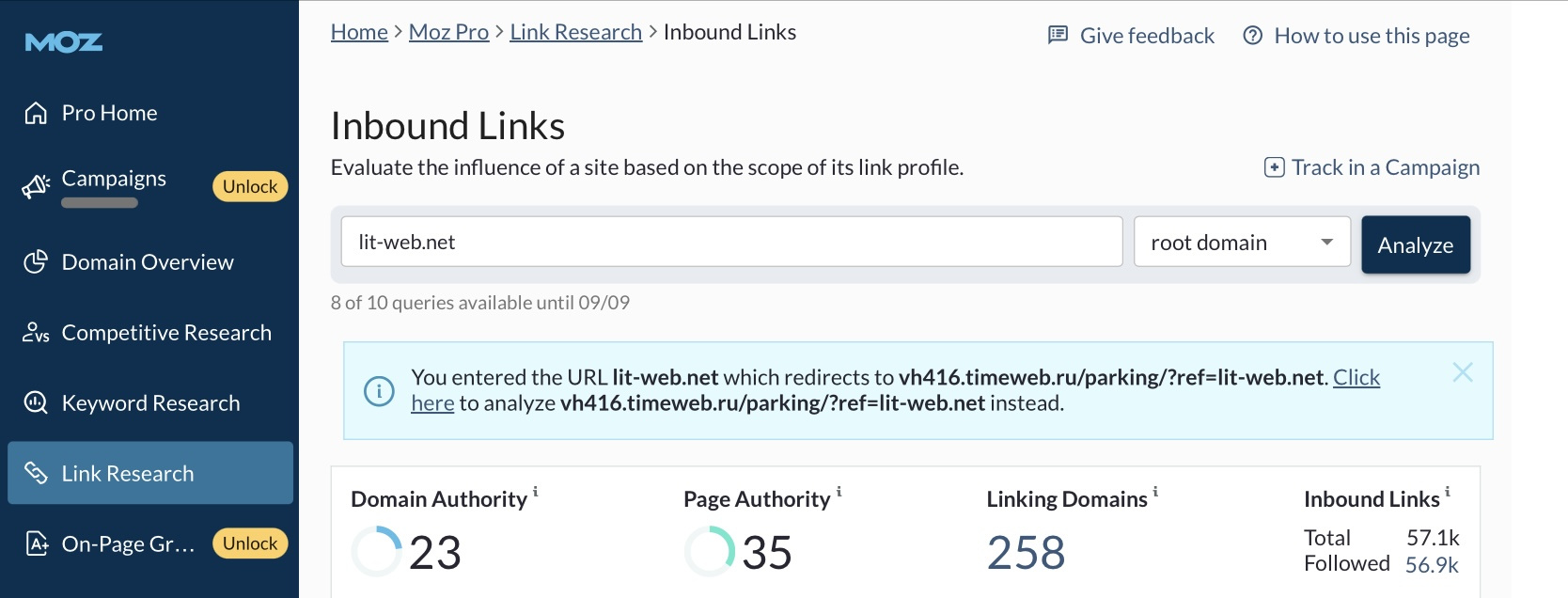Click the On-Page Grader icon
The height and width of the screenshot is (598, 1568).
pyautogui.click(x=36, y=543)
